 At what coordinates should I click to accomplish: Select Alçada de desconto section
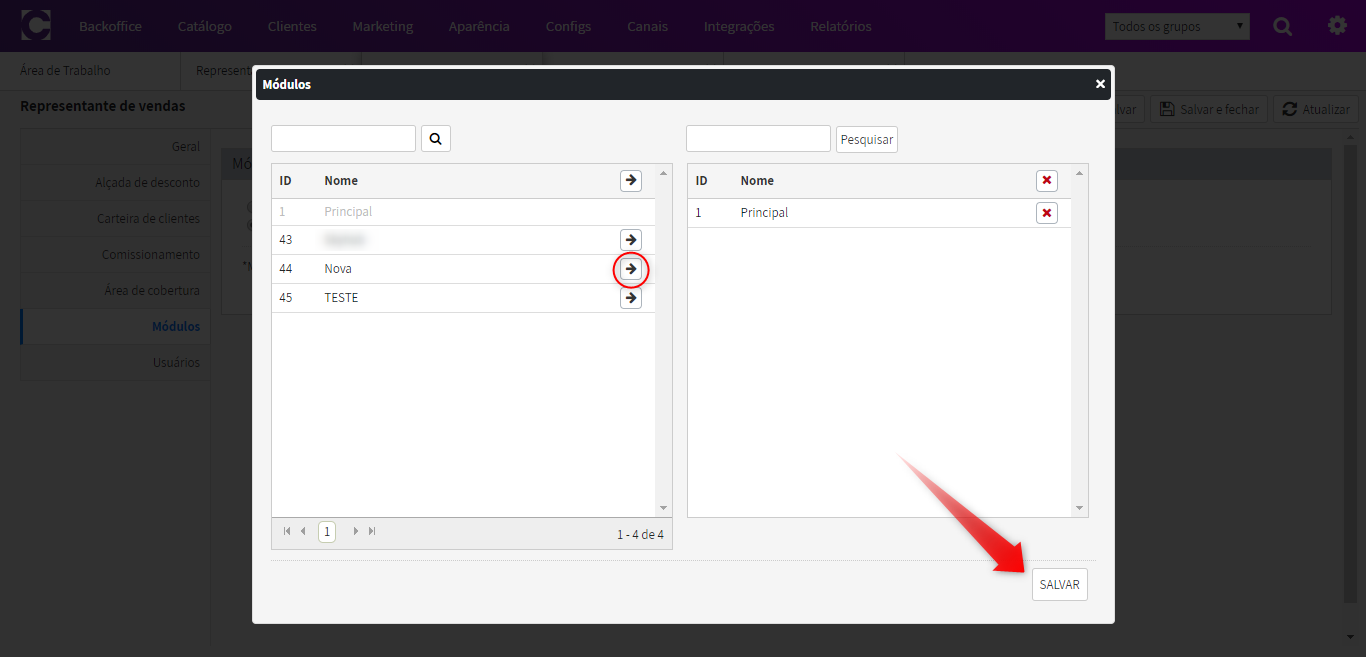tap(115, 182)
